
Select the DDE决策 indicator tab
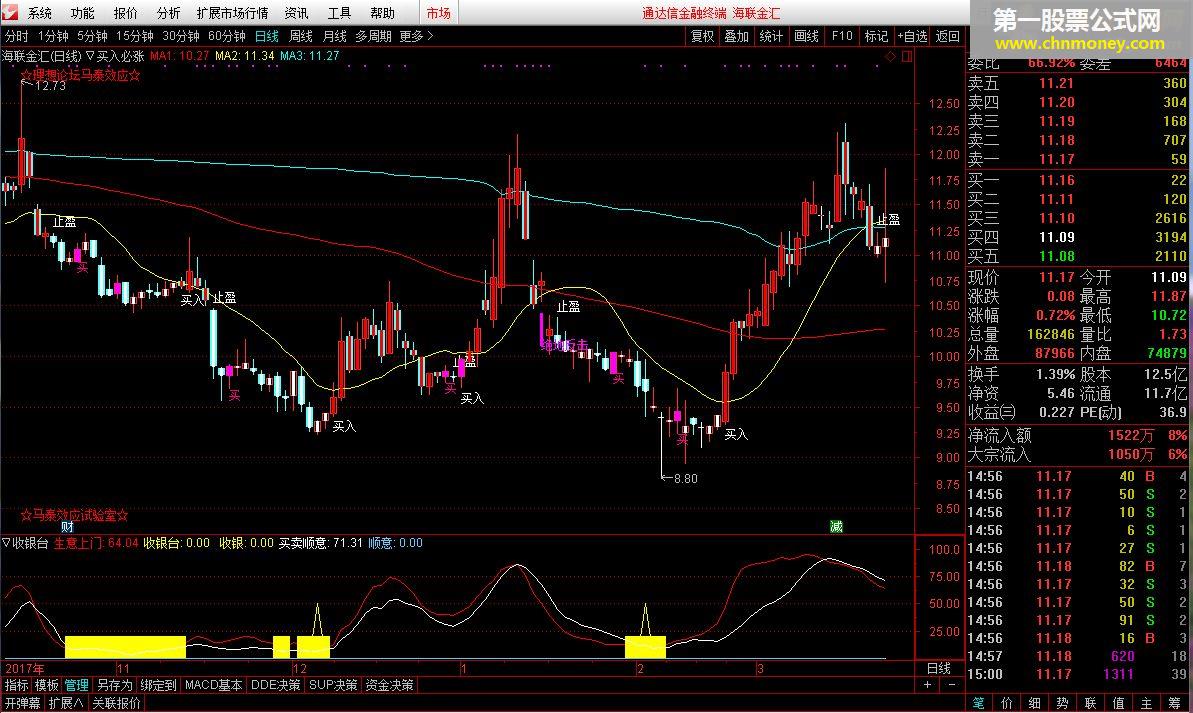tap(275, 685)
